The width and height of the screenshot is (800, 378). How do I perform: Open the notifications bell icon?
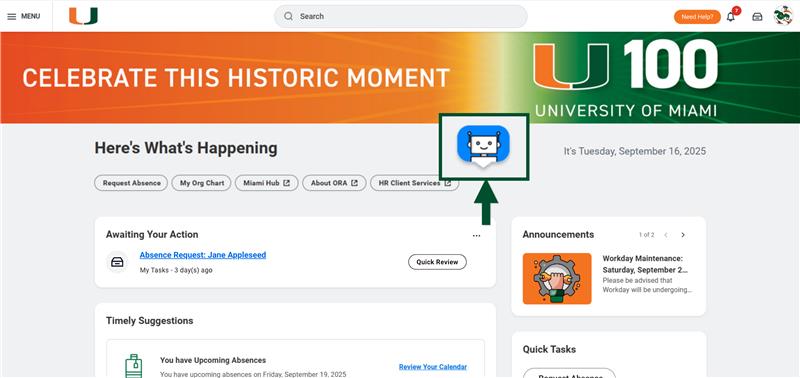[731, 17]
